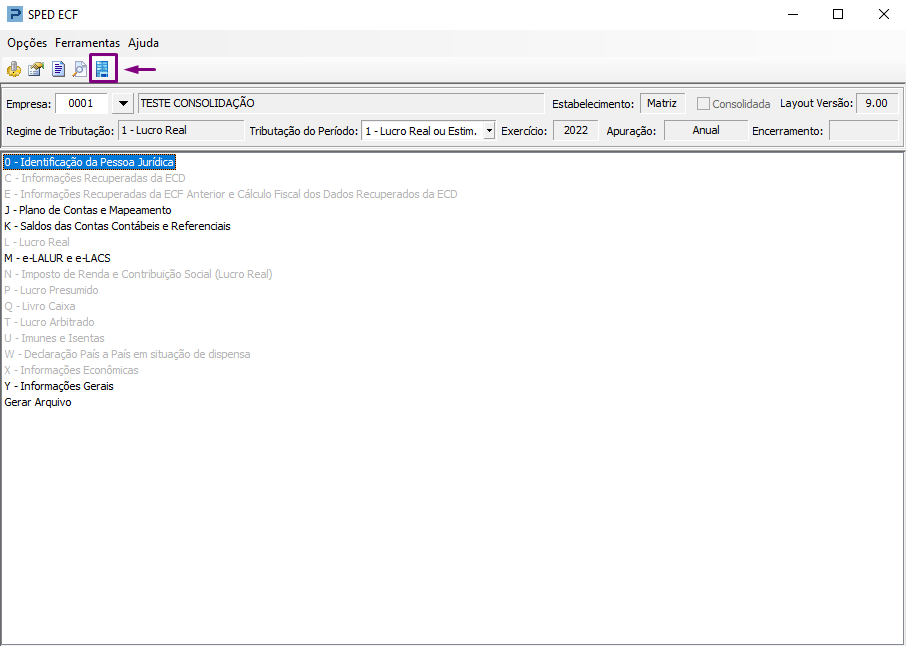Select Q - Livro Caixa entry
Viewport: 906px width, 646px height.
click(x=40, y=306)
